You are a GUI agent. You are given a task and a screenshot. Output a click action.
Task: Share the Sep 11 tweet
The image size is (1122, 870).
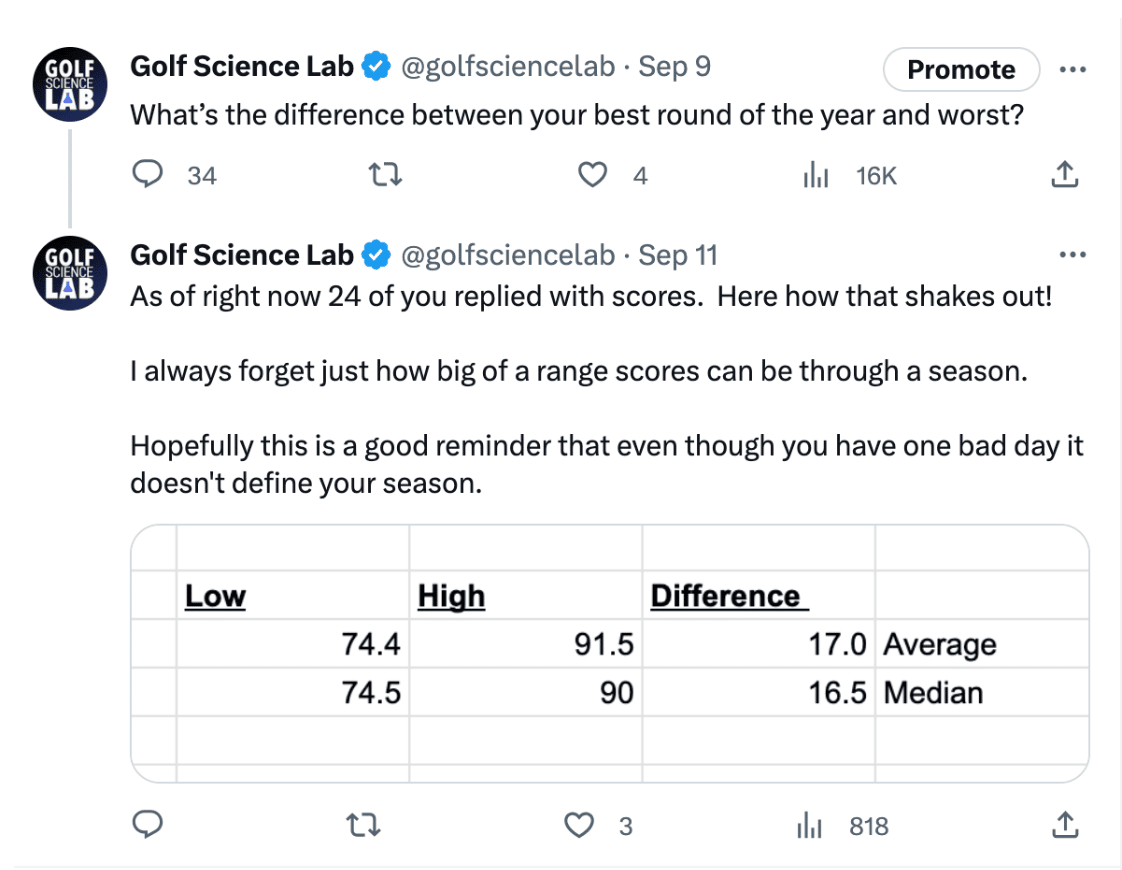pyautogui.click(x=1065, y=824)
